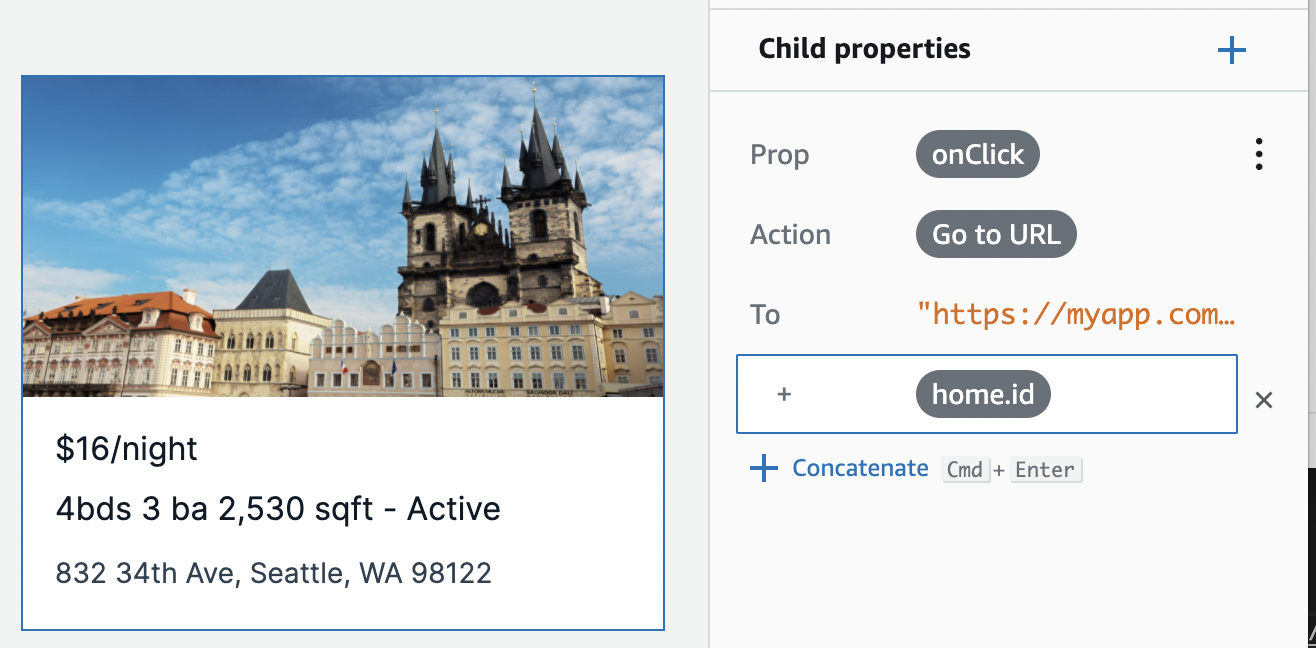Change the Go to URL action pill

pos(996,234)
